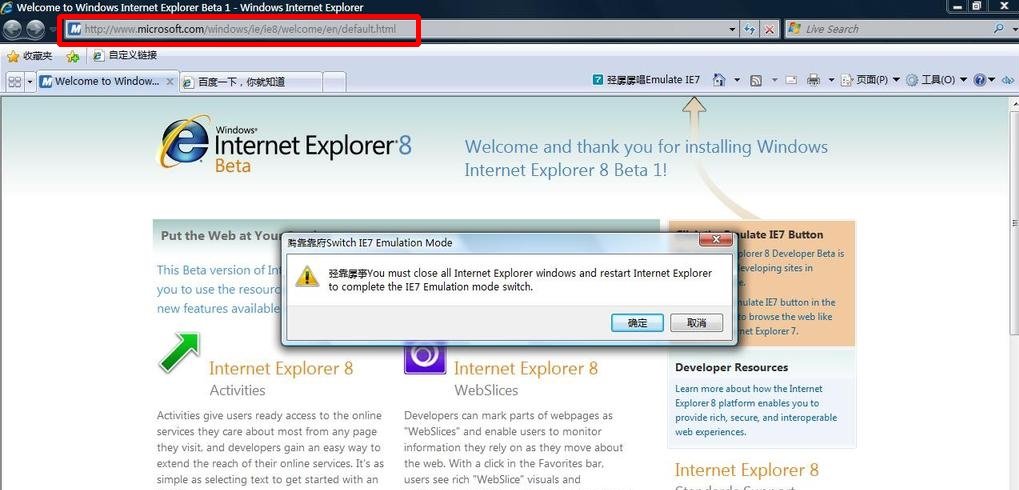Screen dimensions: 1019x490
Task: Click the Print icon in command bar
Action: (x=813, y=80)
